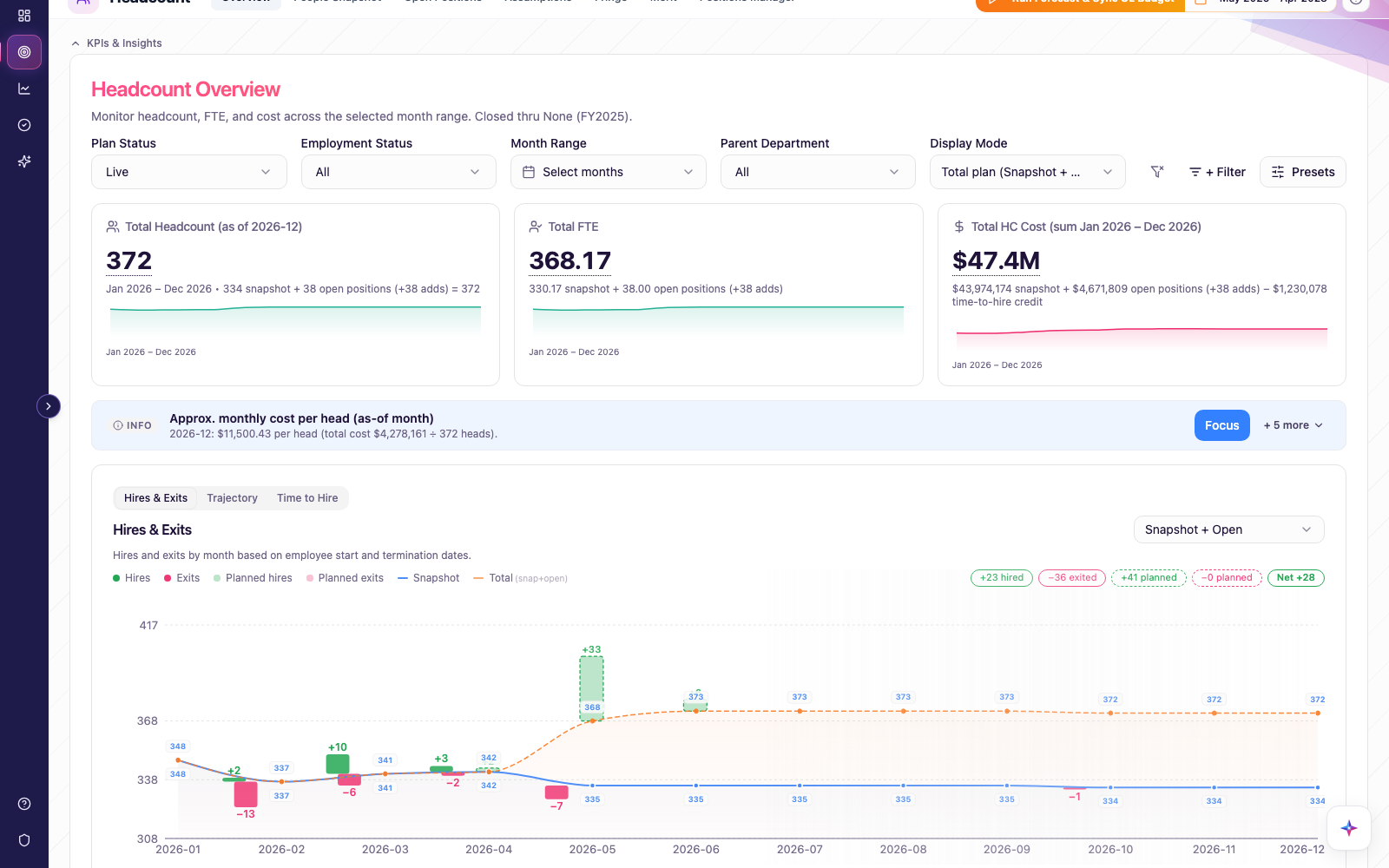Click the people icon beside Total Headcount
The image size is (1389, 868).
point(113,227)
